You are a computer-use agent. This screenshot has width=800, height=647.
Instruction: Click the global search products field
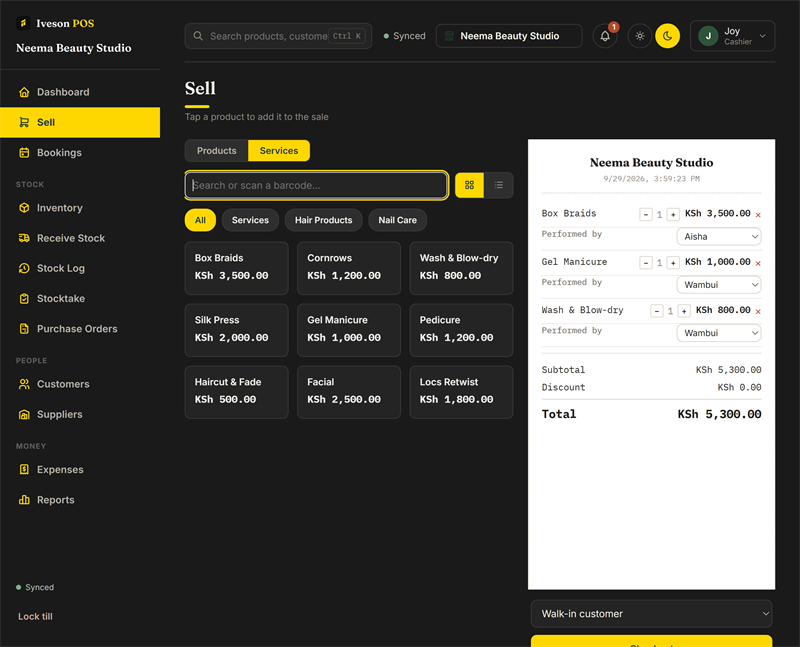[278, 36]
